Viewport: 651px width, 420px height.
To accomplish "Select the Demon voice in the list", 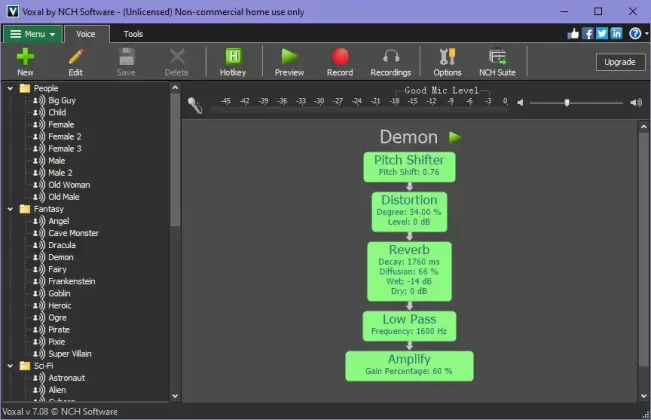I will click(61, 257).
